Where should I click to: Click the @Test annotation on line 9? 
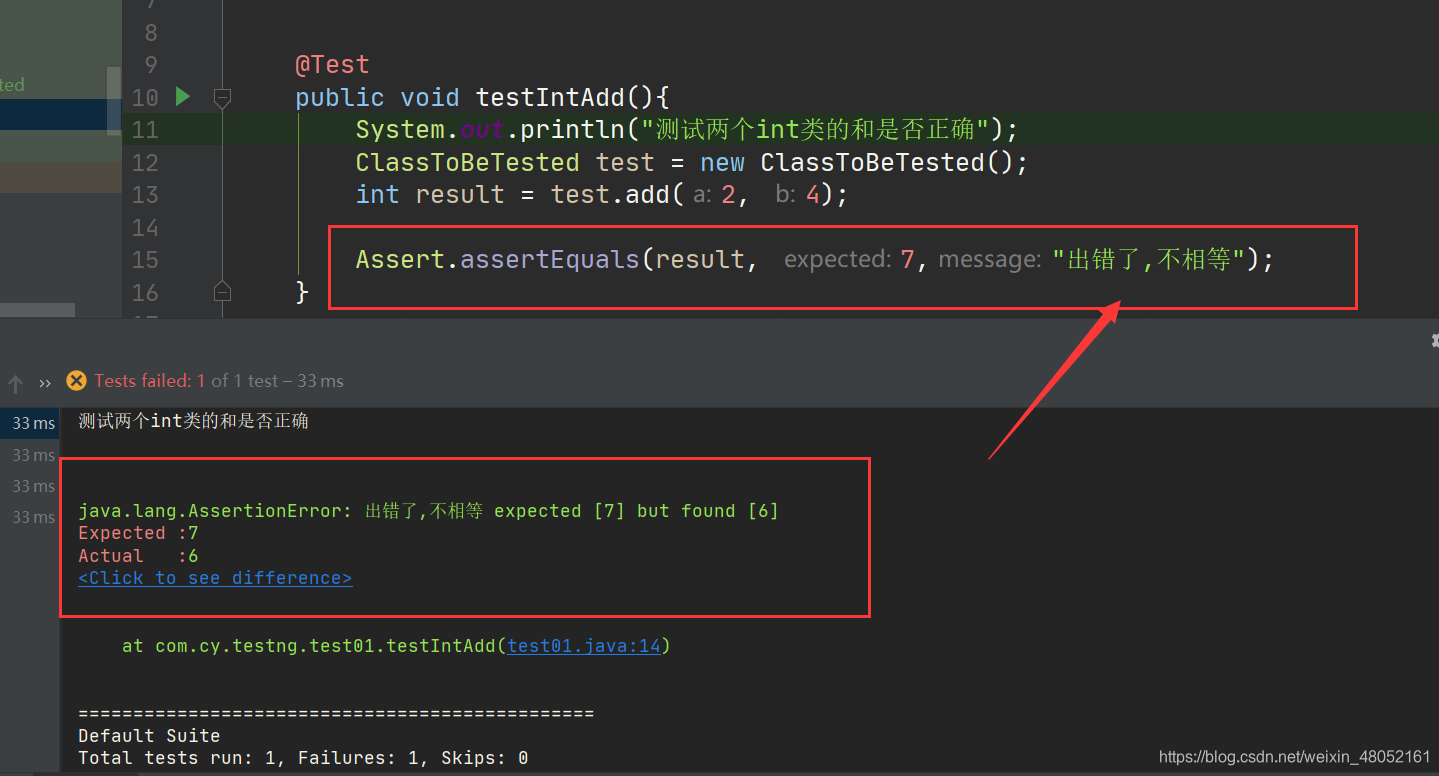click(x=332, y=65)
